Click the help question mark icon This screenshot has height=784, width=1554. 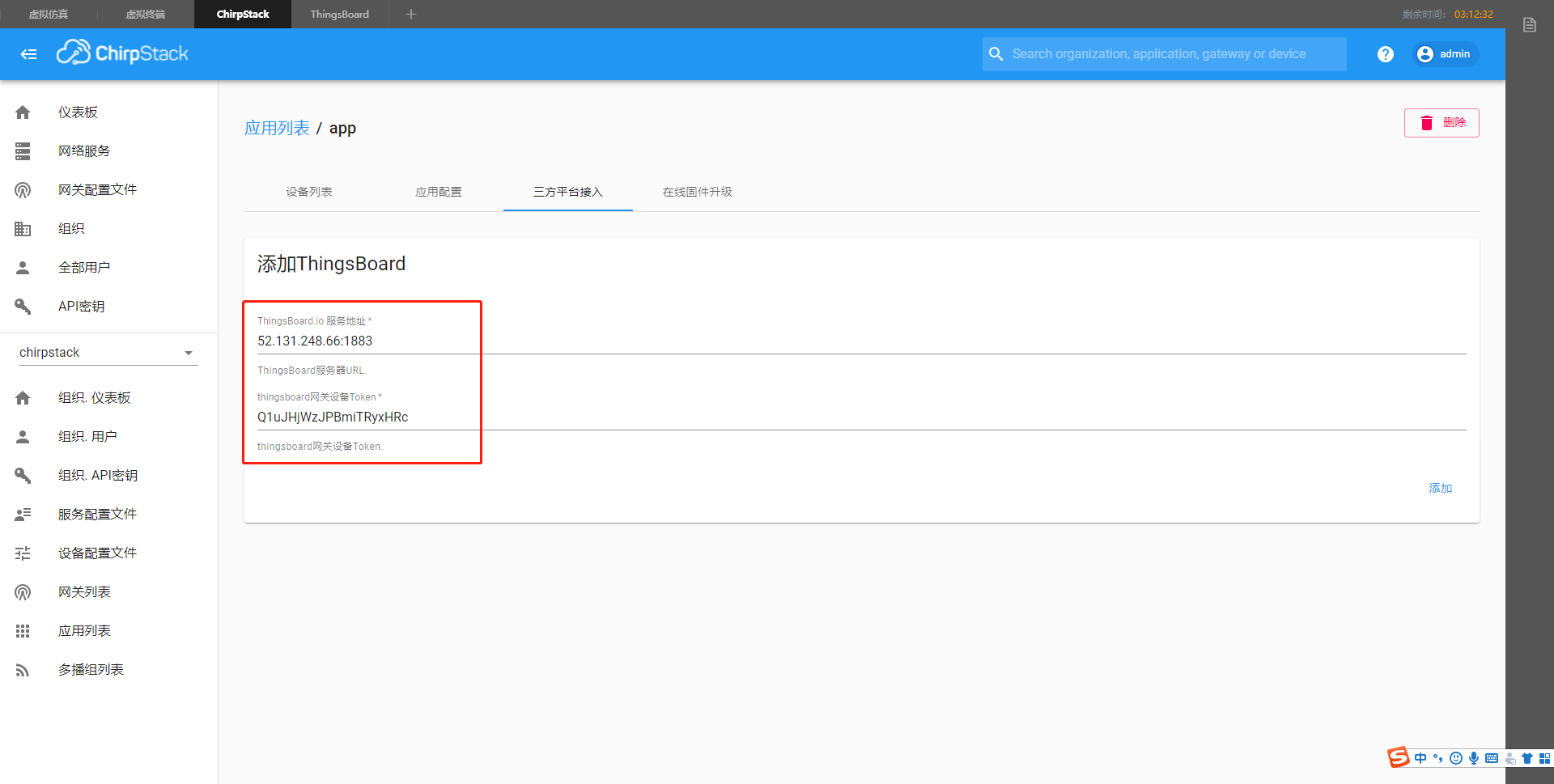click(1385, 53)
